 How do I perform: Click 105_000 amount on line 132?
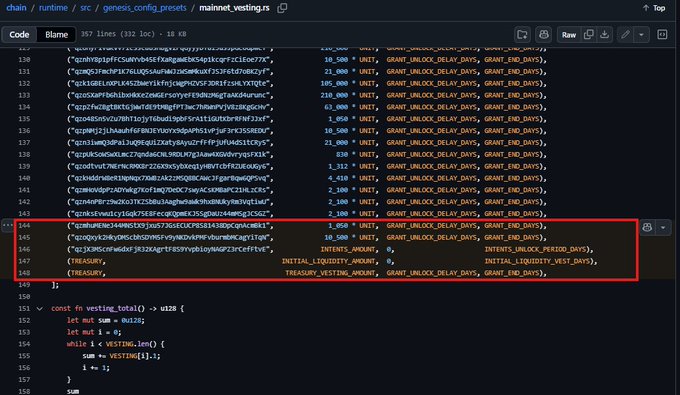(x=334, y=83)
